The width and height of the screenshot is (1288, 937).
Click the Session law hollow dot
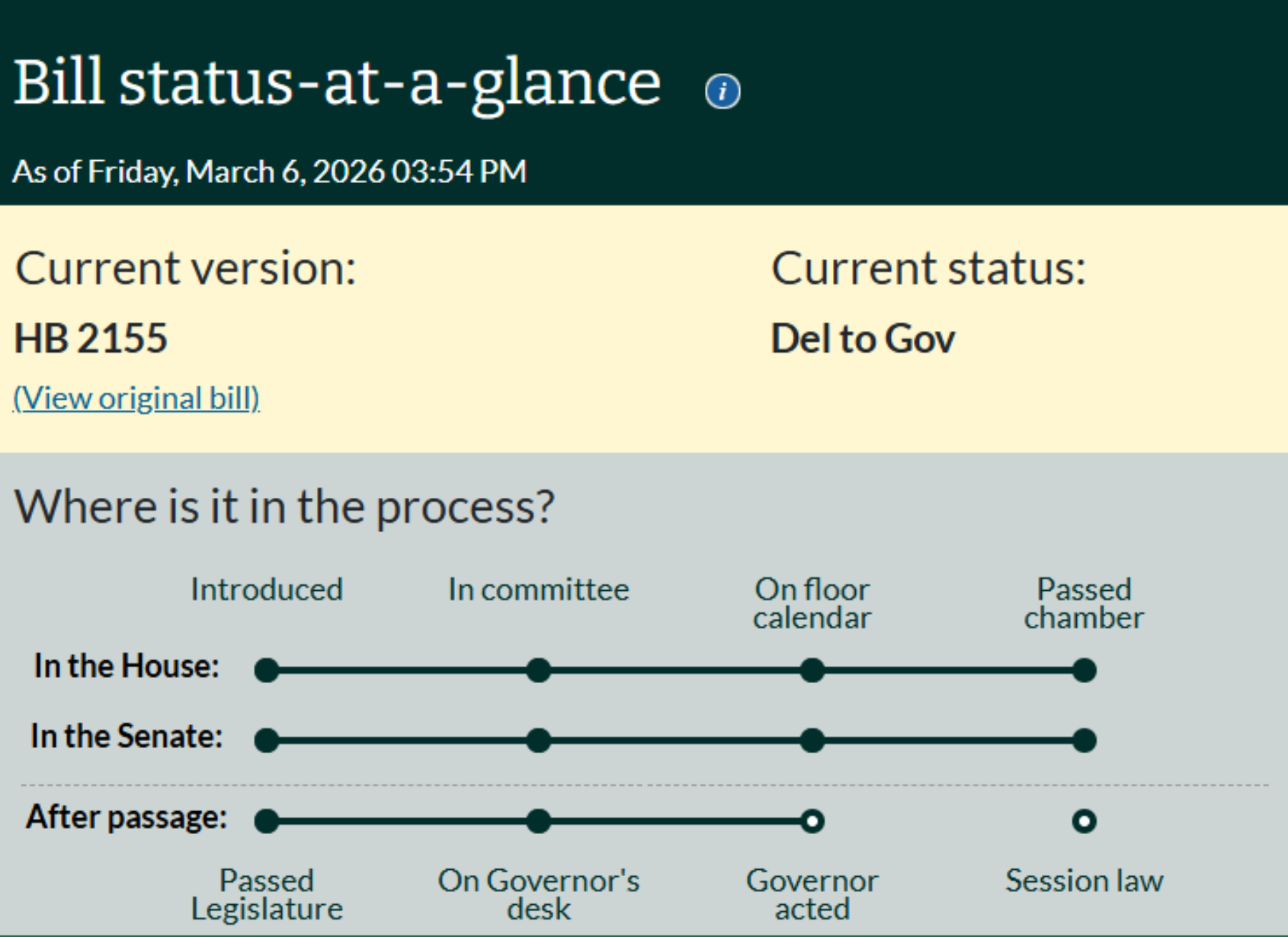pos(1083,822)
